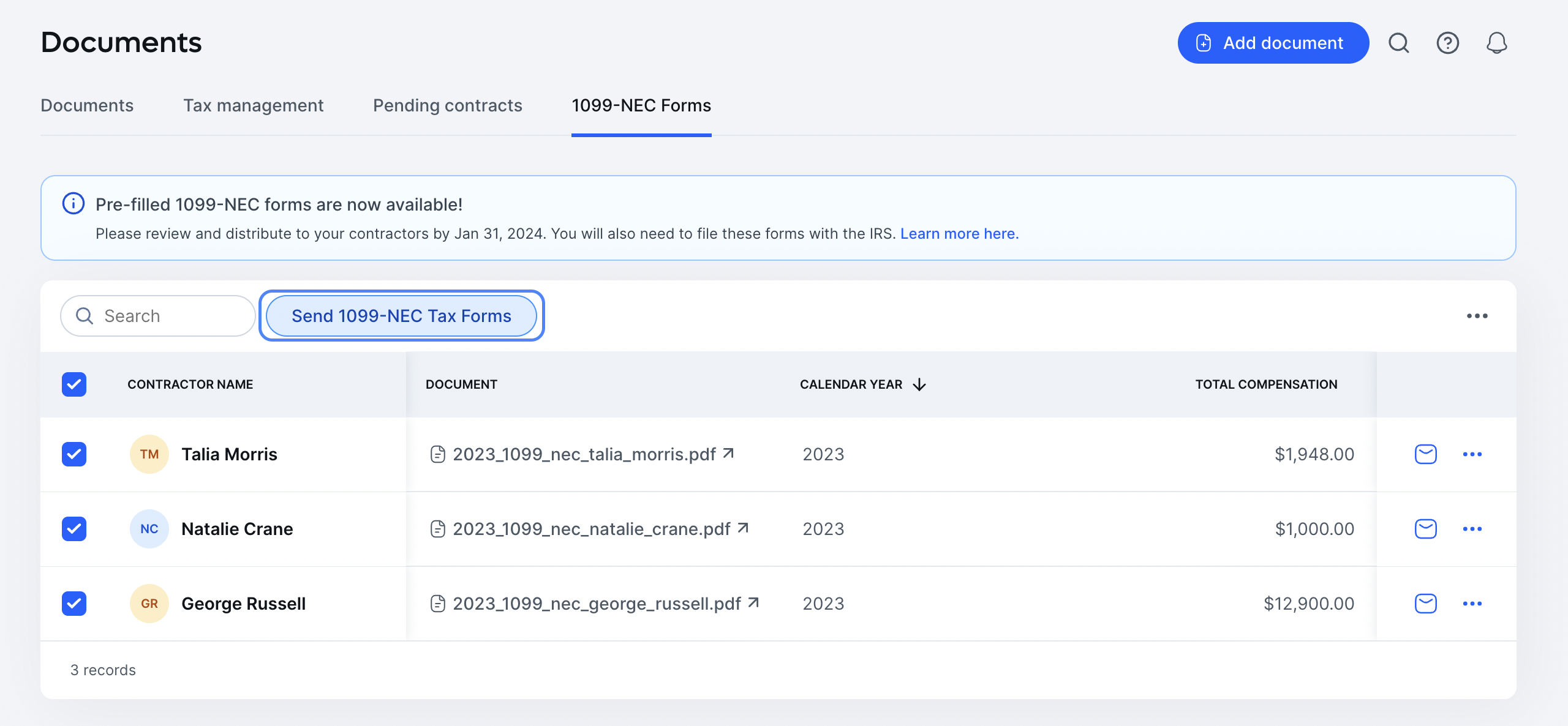The height and width of the screenshot is (726, 1568).
Task: Click the Send 1099-NEC Tax Forms button
Action: (401, 315)
